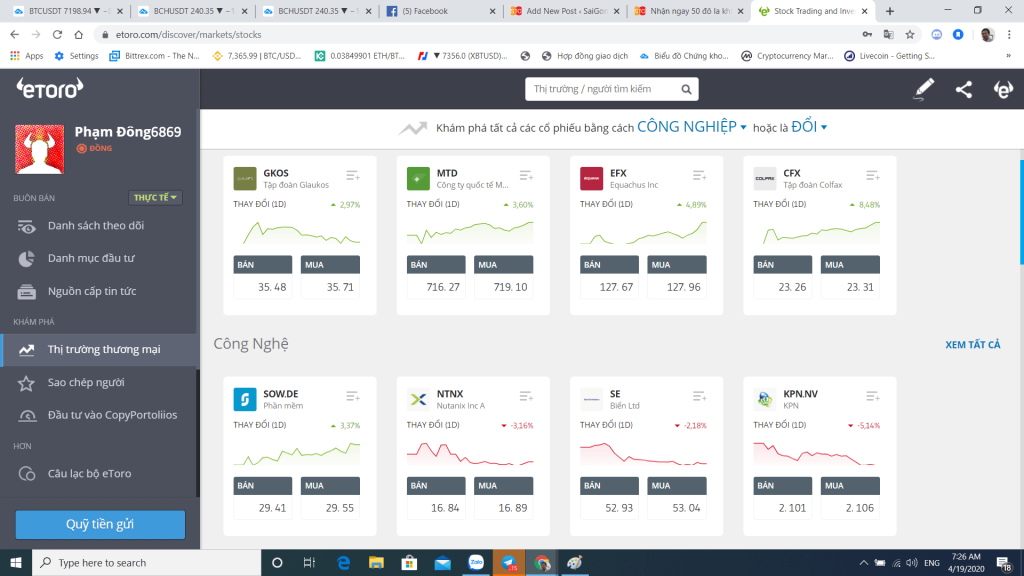
Task: Click the Quỹ tiền gửi button
Action: 100,524
